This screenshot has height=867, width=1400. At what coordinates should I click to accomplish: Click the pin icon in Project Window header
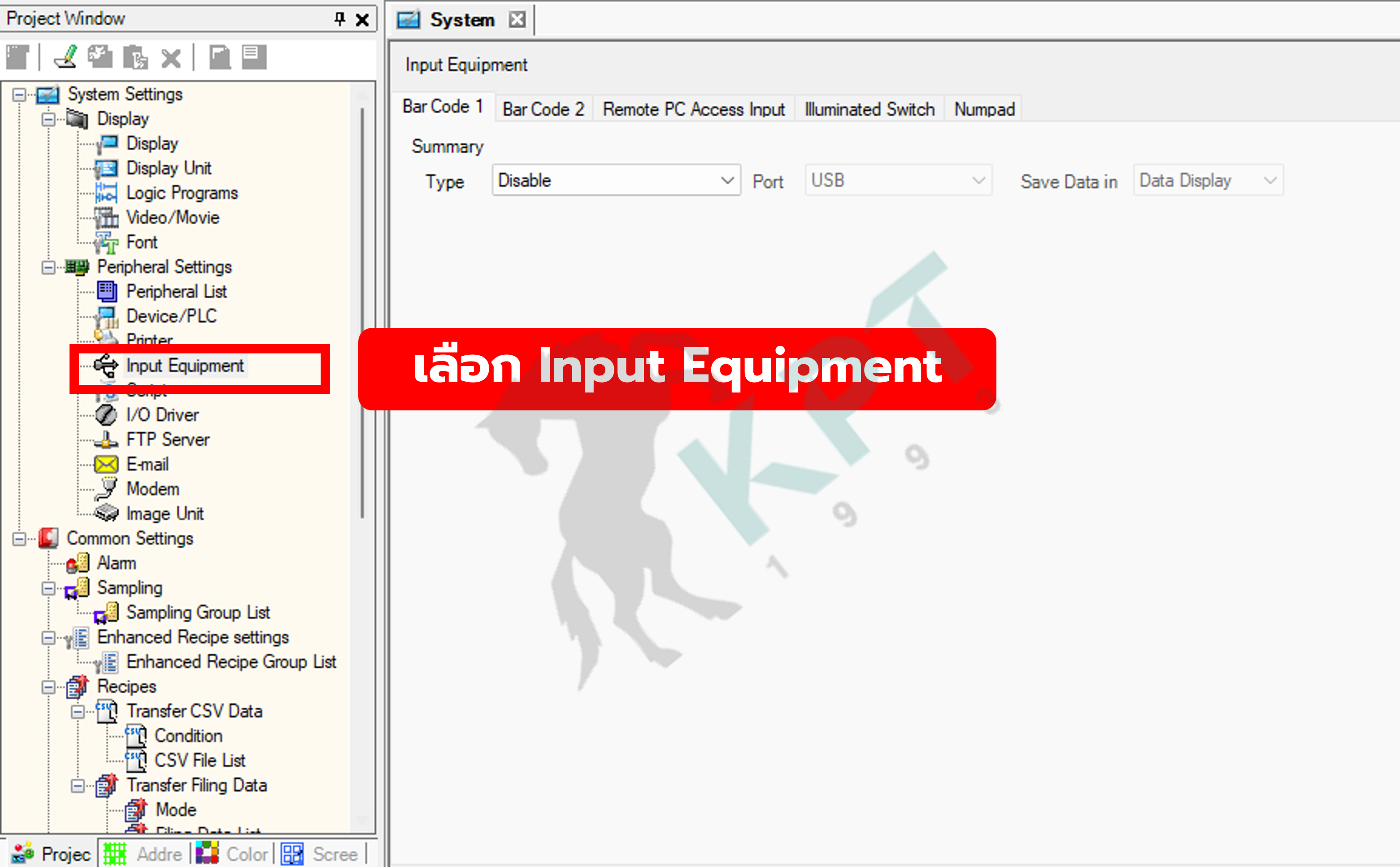pyautogui.click(x=339, y=19)
